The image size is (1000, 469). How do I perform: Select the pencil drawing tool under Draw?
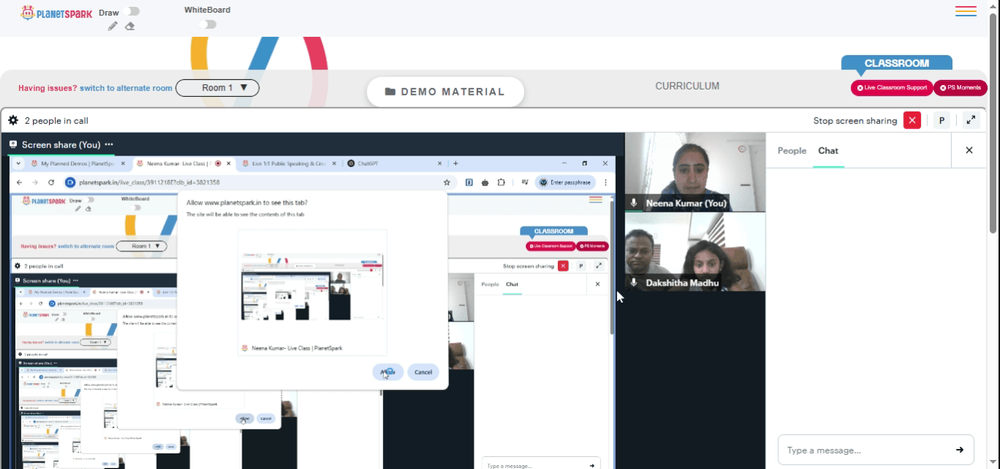pyautogui.click(x=113, y=26)
